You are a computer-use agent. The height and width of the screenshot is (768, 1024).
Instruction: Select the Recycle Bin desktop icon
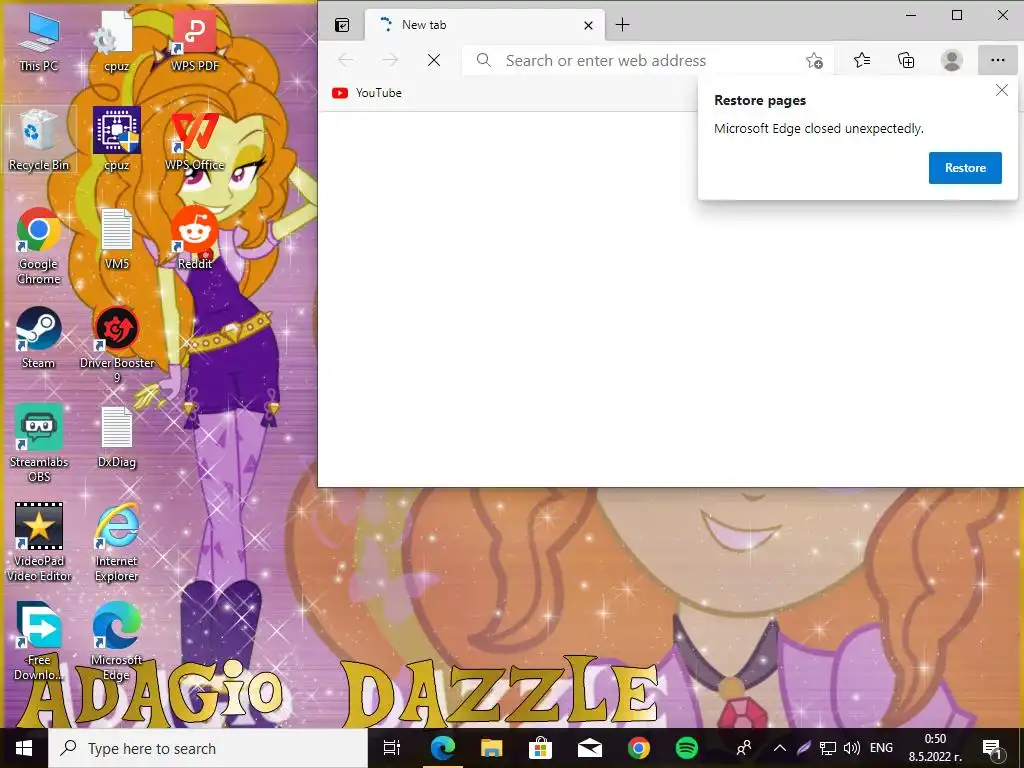(39, 140)
